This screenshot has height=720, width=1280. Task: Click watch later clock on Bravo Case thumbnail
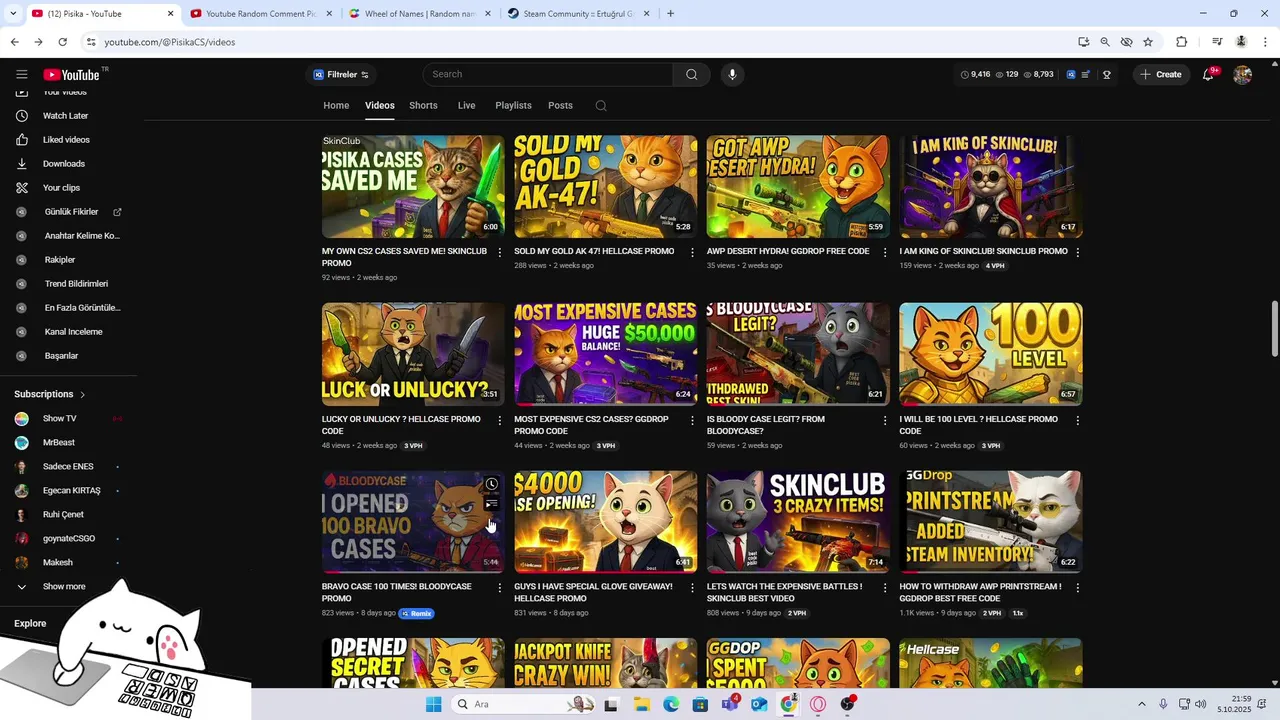491,484
